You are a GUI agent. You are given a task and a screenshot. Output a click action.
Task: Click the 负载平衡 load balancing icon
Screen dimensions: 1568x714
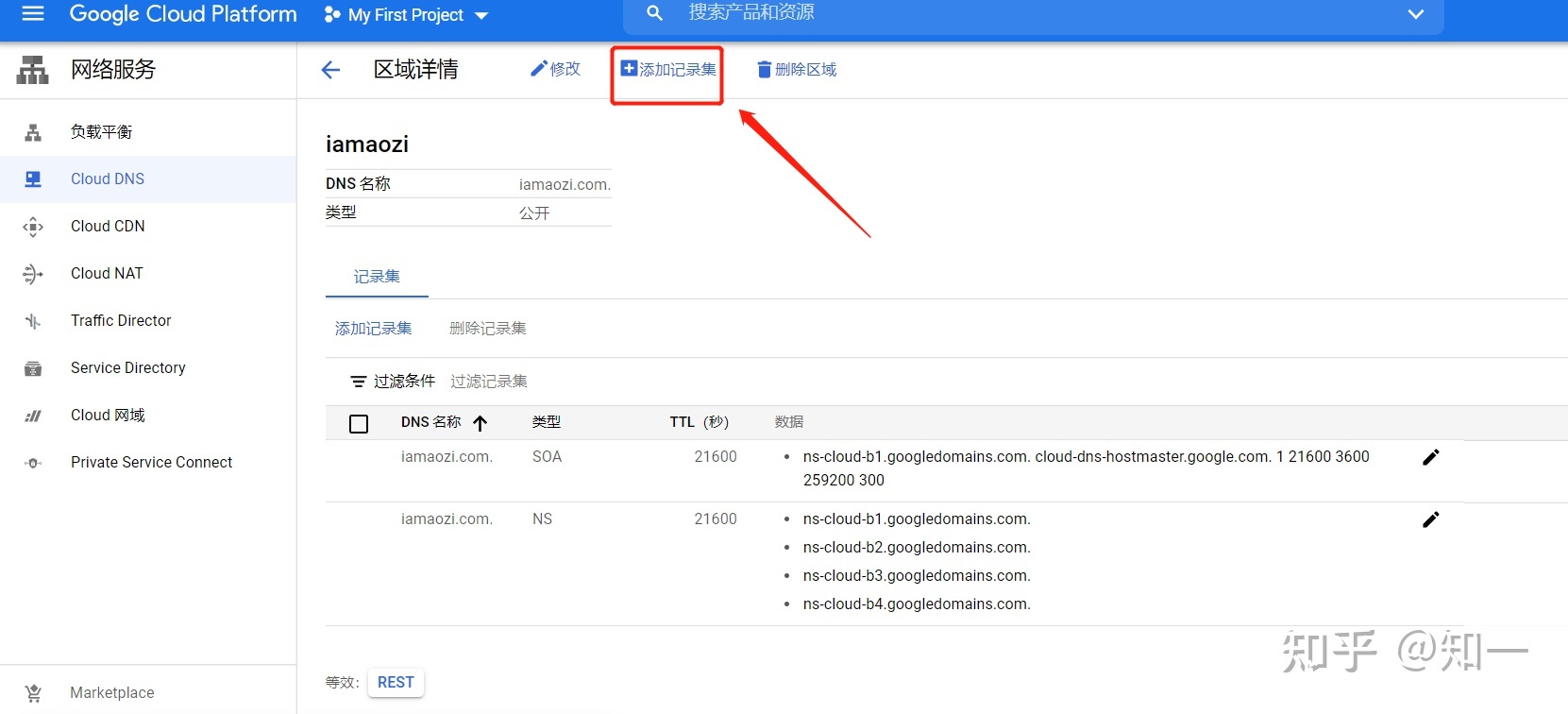pos(33,132)
